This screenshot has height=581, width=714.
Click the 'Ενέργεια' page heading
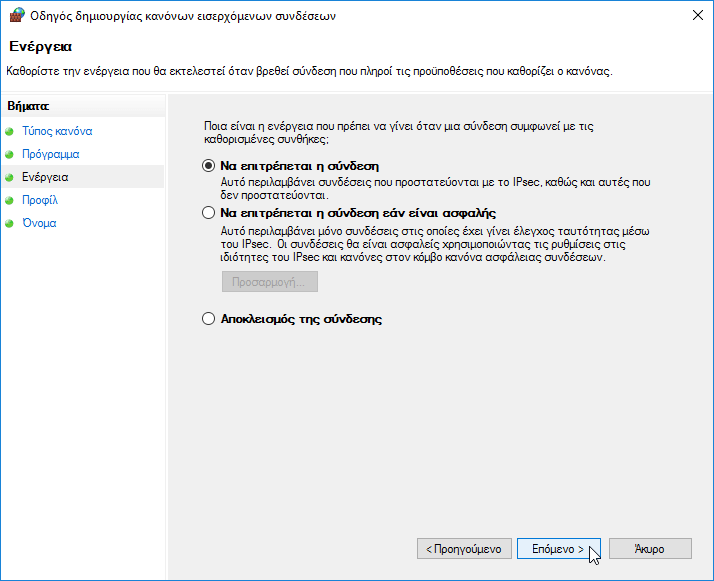coord(41,46)
